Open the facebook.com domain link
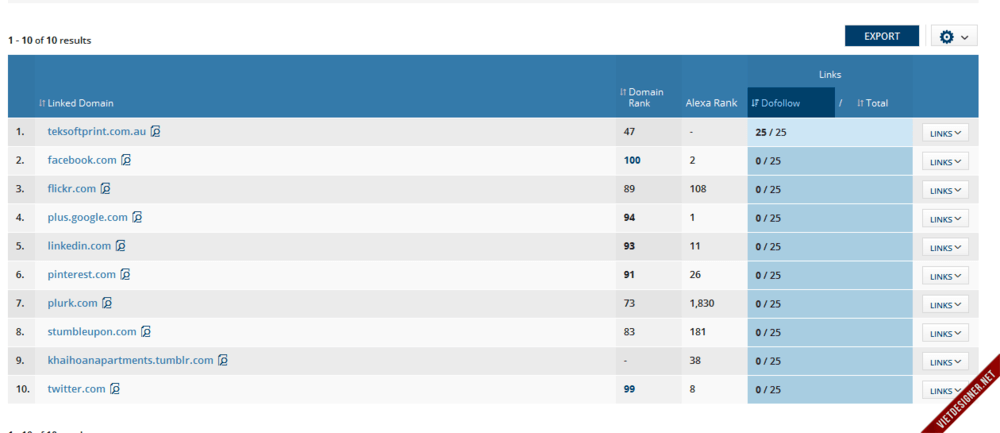The width and height of the screenshot is (1000, 433). pos(82,160)
